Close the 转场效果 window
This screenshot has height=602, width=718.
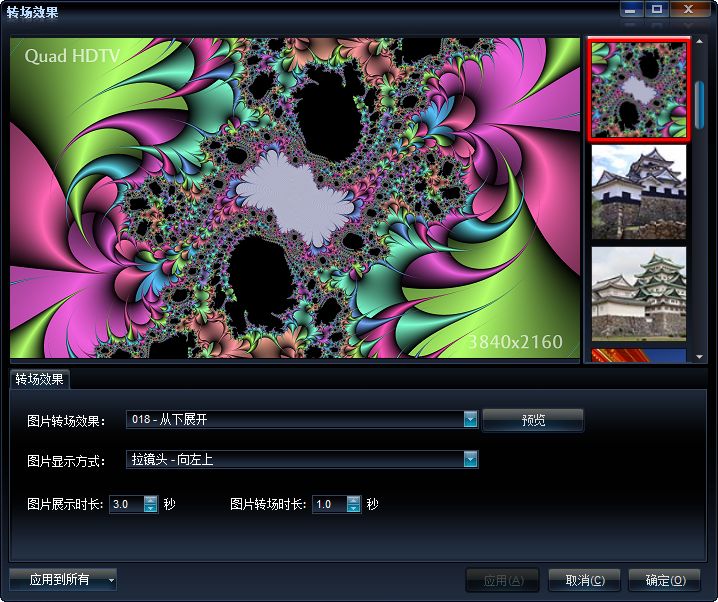click(x=688, y=9)
